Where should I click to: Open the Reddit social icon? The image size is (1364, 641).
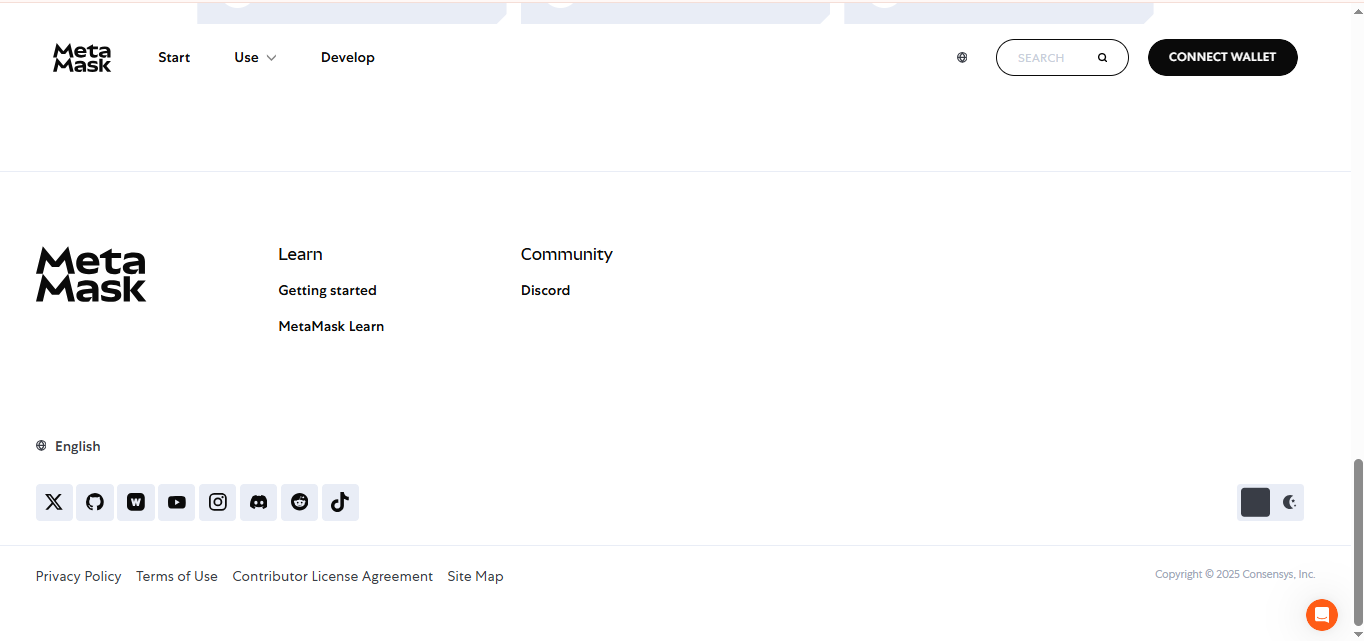pos(300,502)
